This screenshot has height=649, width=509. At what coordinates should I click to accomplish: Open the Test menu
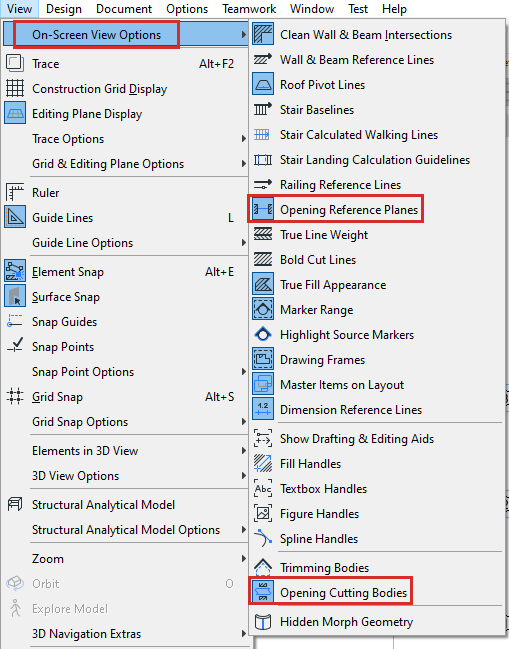[358, 9]
